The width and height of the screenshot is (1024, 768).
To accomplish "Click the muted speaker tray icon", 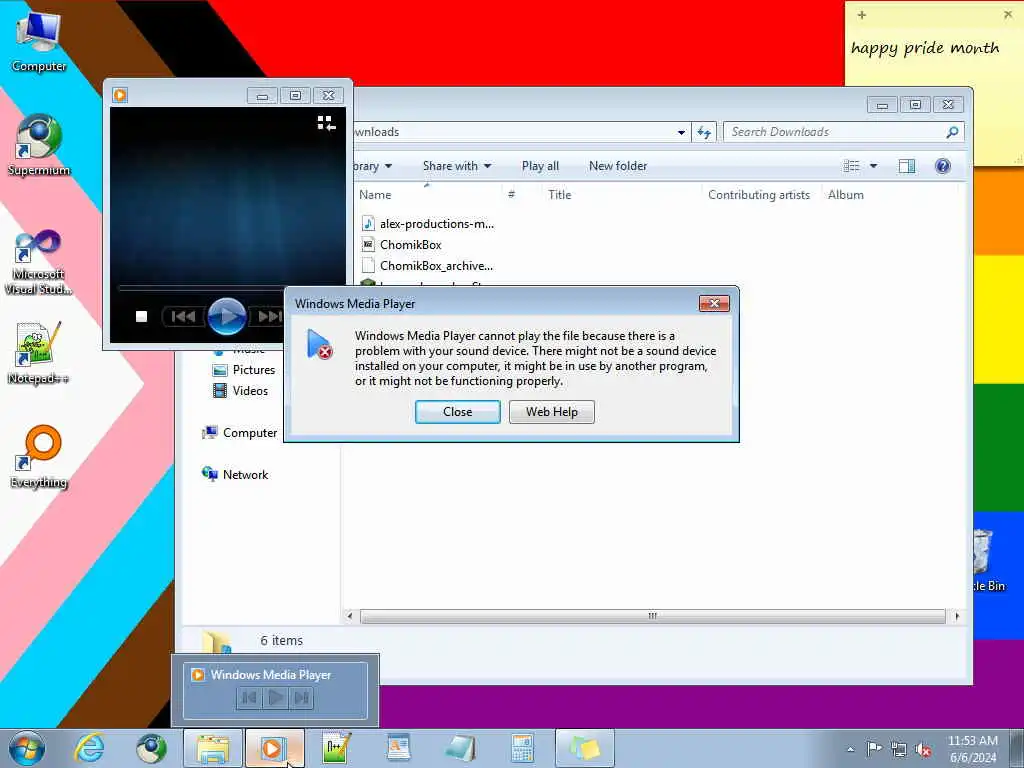I will click(x=923, y=750).
